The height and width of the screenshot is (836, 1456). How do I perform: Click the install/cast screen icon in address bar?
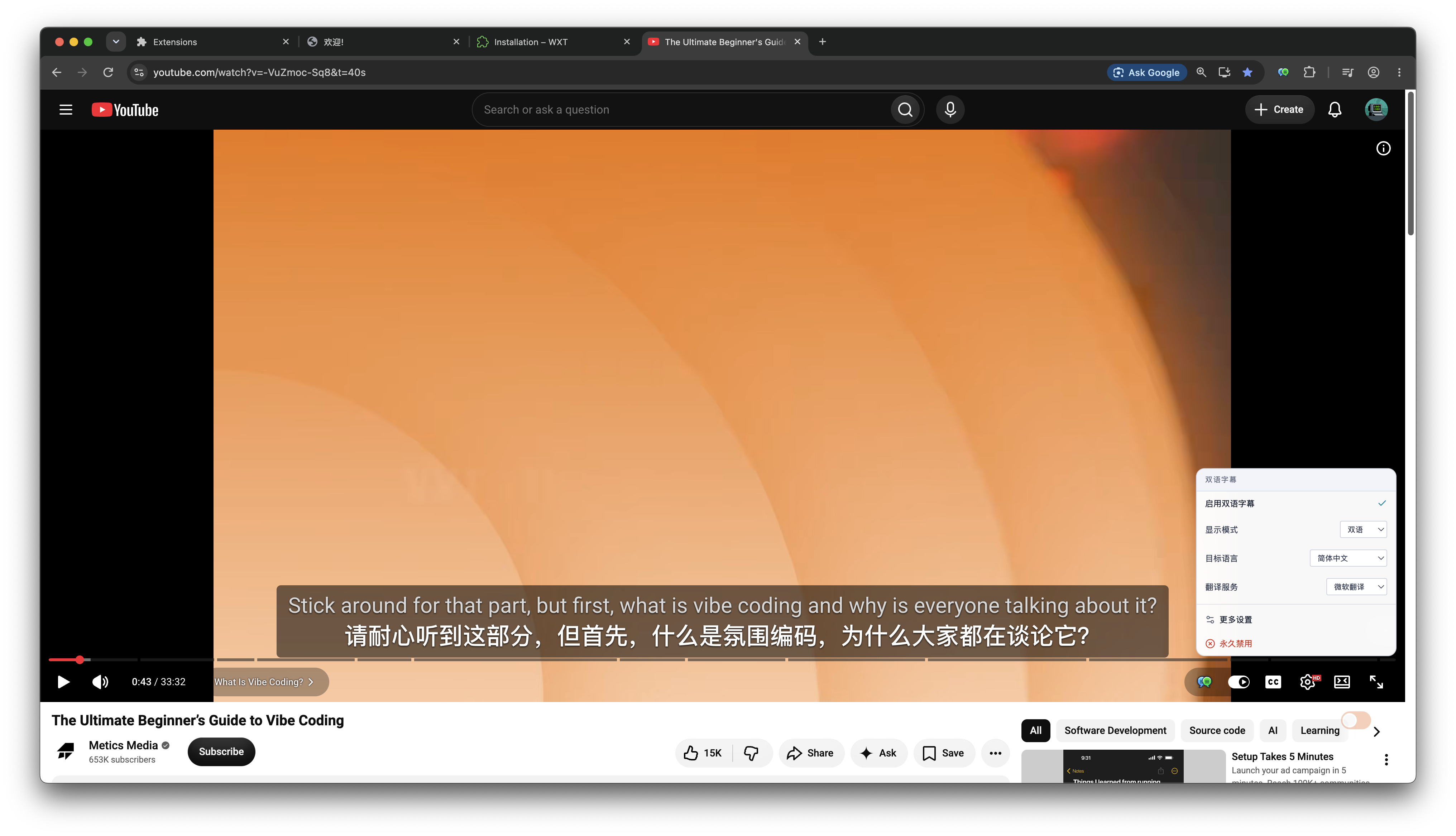click(x=1224, y=72)
